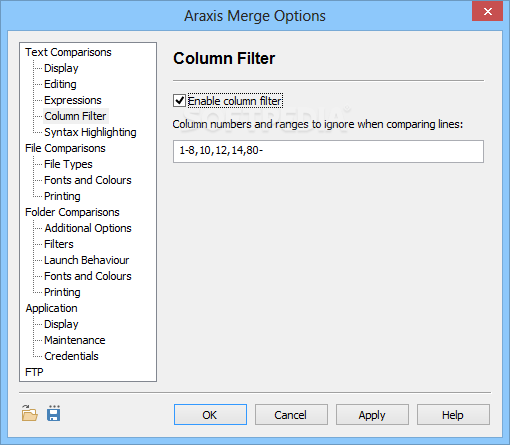
Task: Select the File Comparisons tree node
Action: 65,148
